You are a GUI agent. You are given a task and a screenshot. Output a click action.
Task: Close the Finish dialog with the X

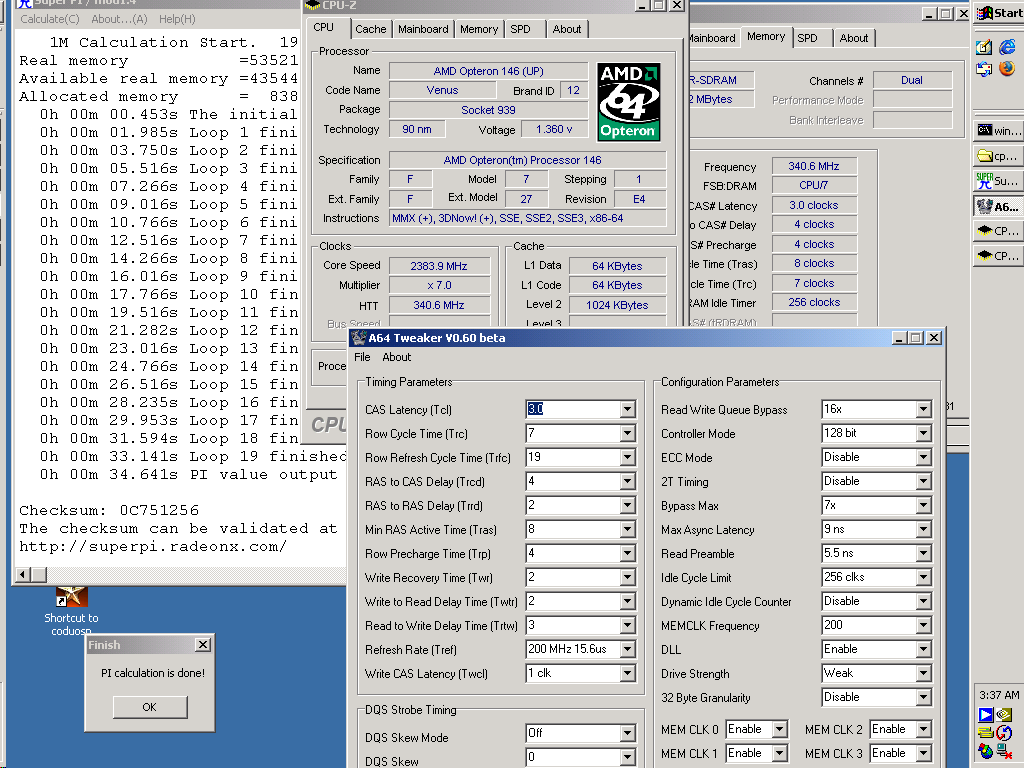click(x=203, y=645)
